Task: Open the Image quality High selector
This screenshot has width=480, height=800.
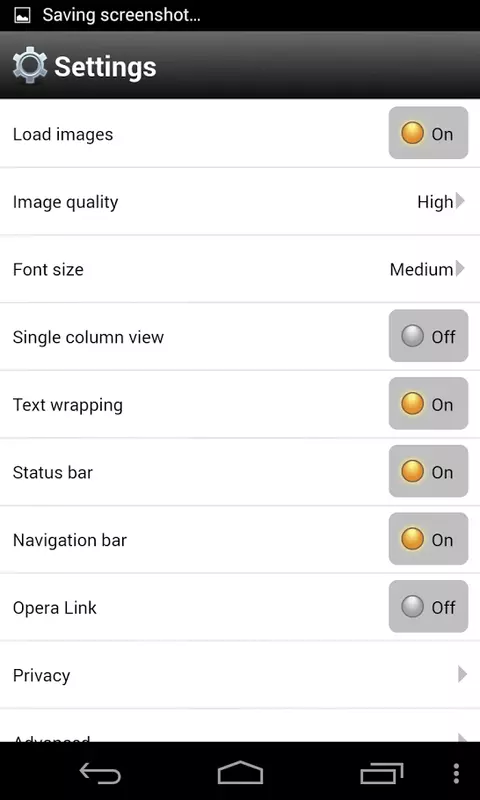Action: pos(441,202)
